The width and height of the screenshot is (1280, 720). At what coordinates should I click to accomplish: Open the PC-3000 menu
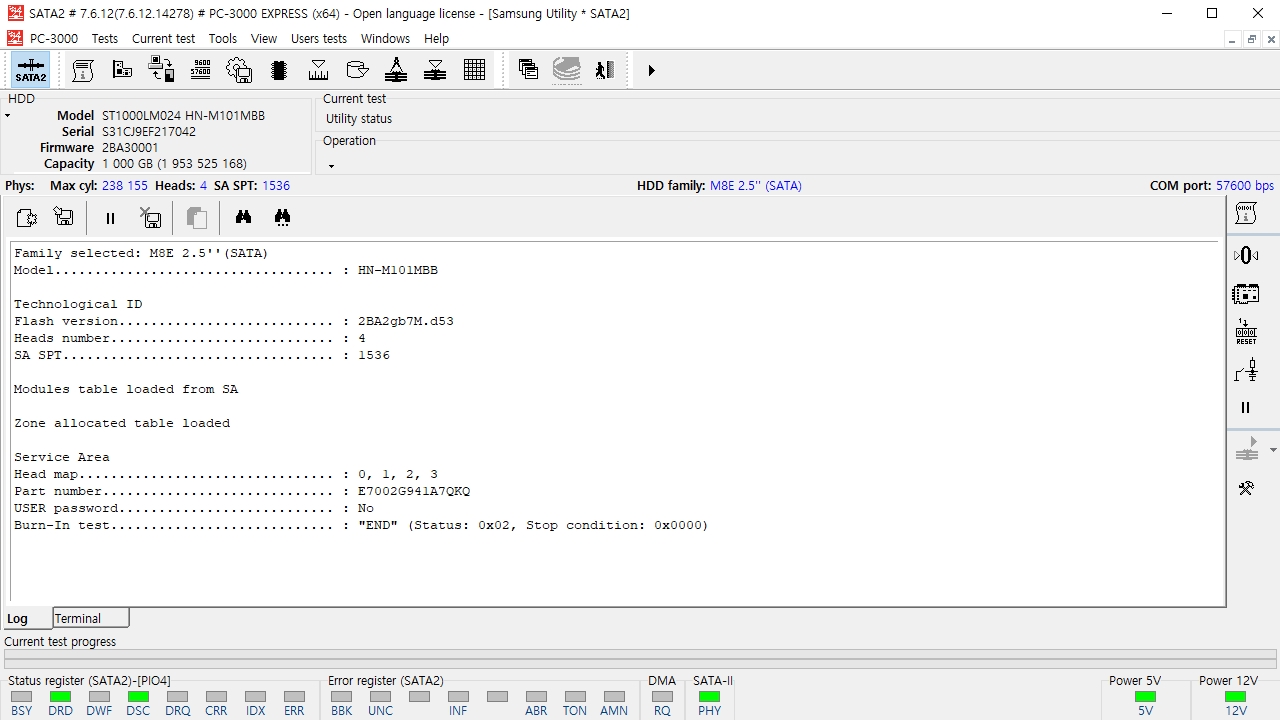(x=54, y=38)
